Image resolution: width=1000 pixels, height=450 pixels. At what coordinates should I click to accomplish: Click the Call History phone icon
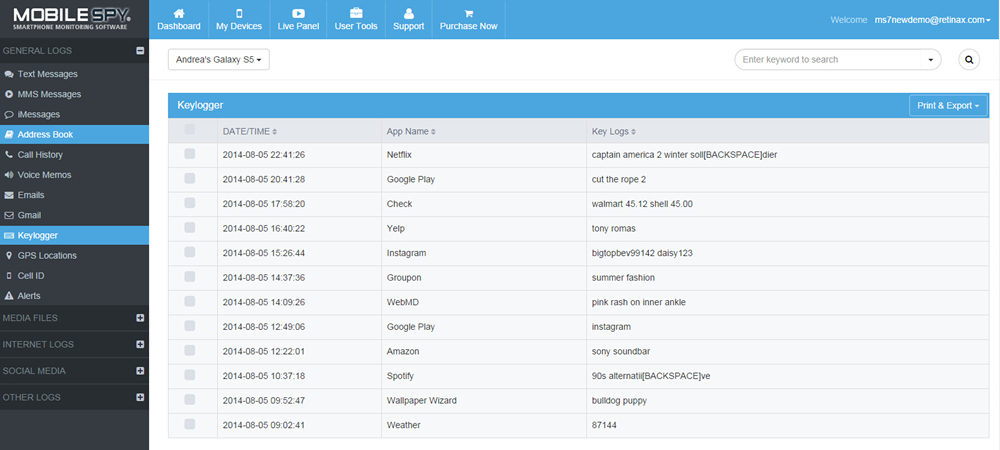pos(9,155)
